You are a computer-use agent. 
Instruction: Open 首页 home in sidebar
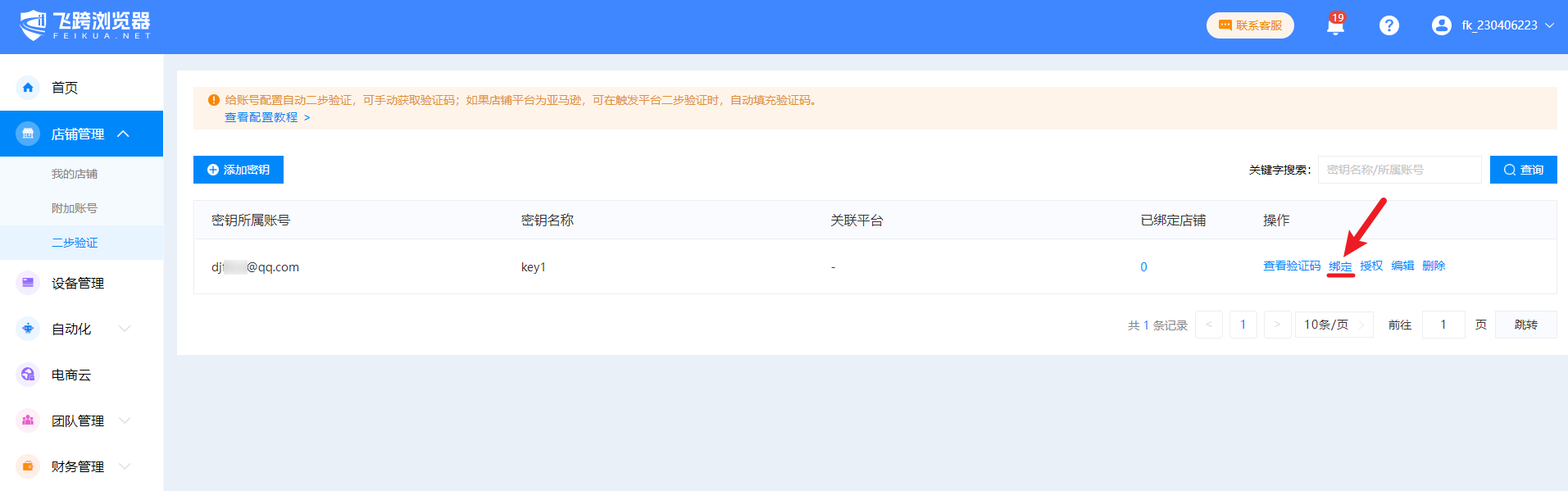tap(65, 88)
